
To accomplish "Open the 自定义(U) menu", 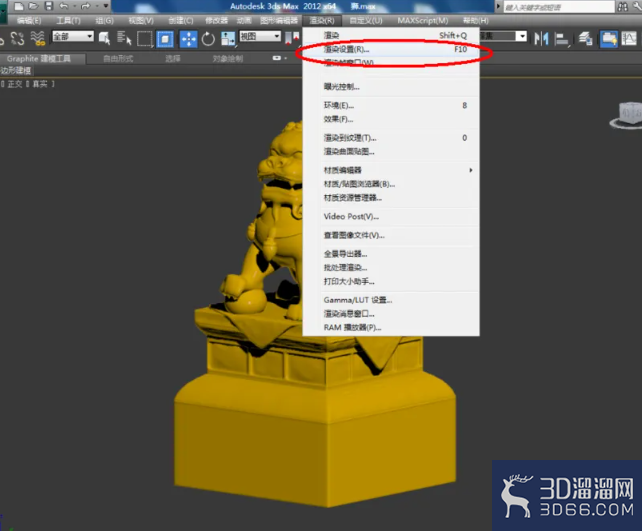I will (366, 20).
